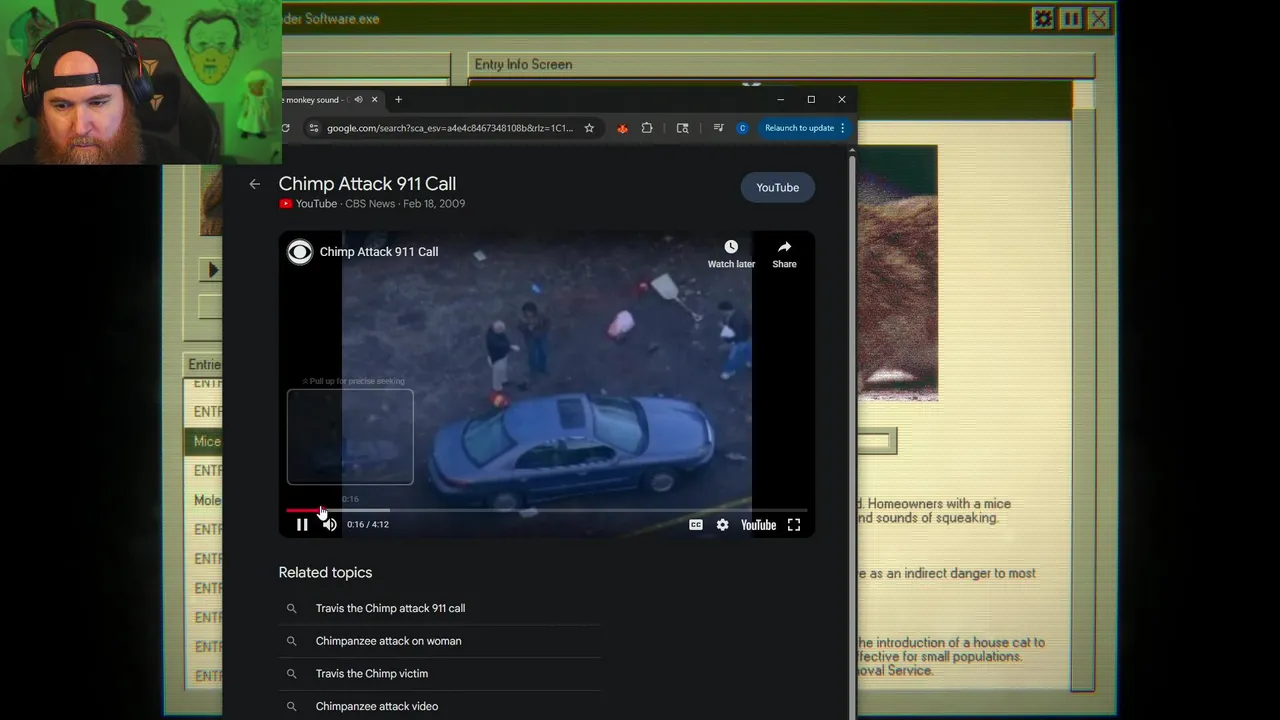Search 'Travis the Chimp attack 911 call'
Image resolution: width=1280 pixels, height=720 pixels.
(390, 608)
